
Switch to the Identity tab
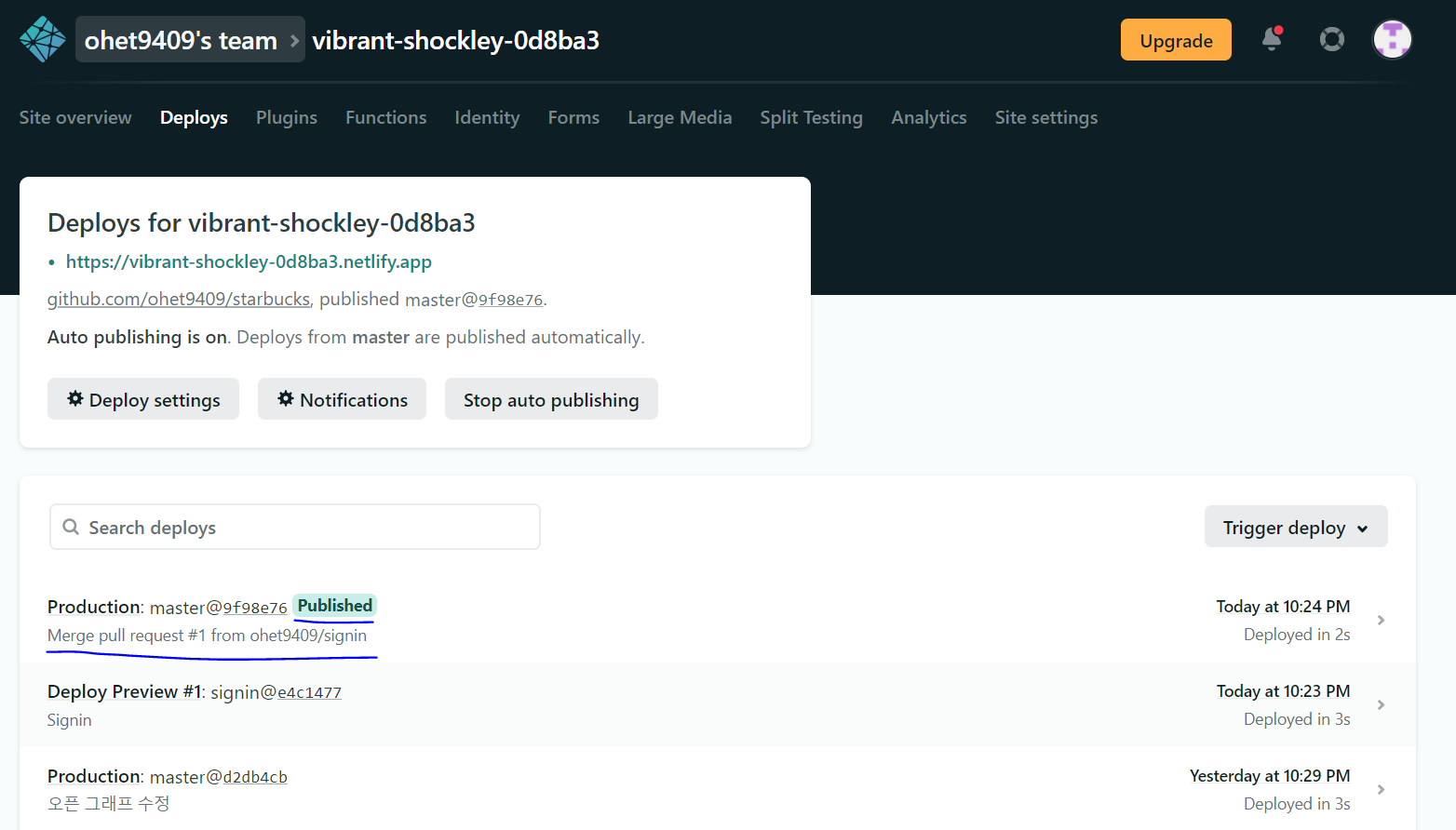coord(487,117)
